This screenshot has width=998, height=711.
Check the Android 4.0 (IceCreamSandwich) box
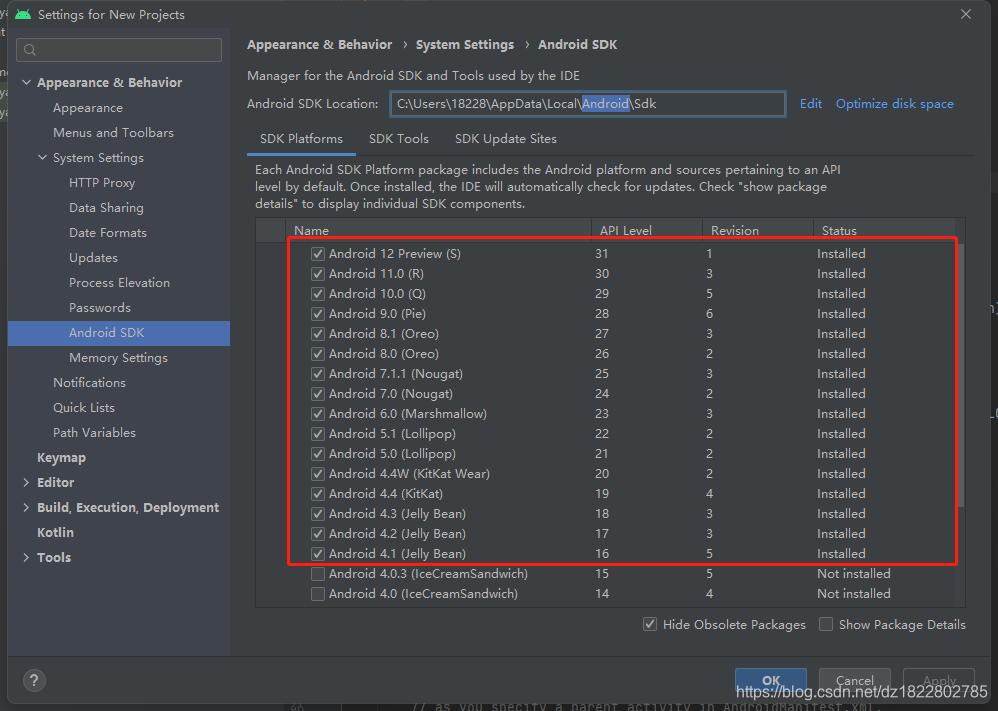coord(318,594)
